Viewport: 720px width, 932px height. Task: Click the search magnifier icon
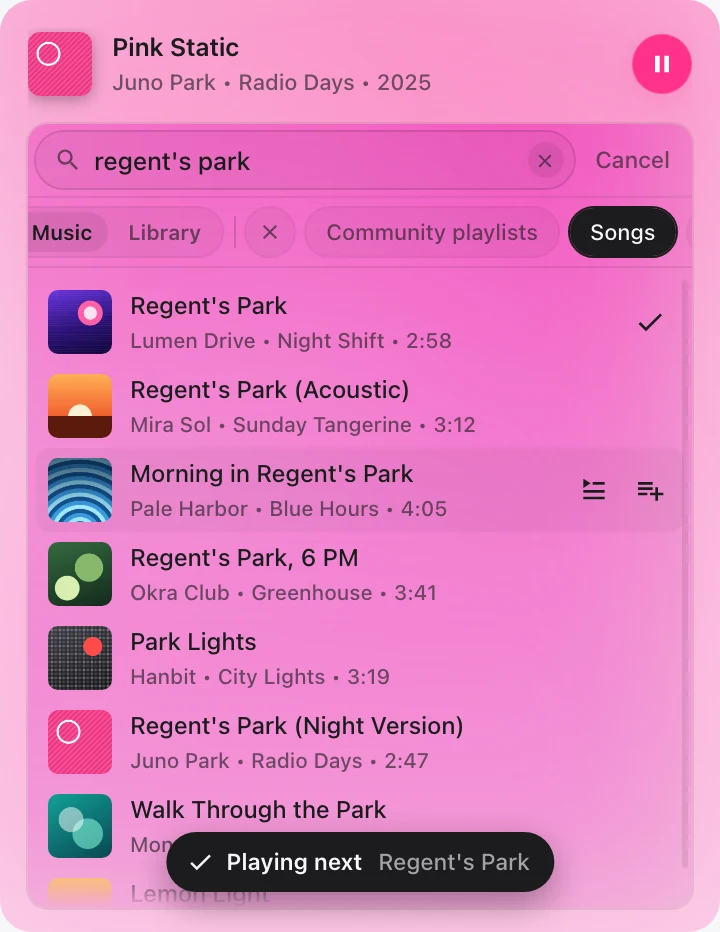coord(67,160)
